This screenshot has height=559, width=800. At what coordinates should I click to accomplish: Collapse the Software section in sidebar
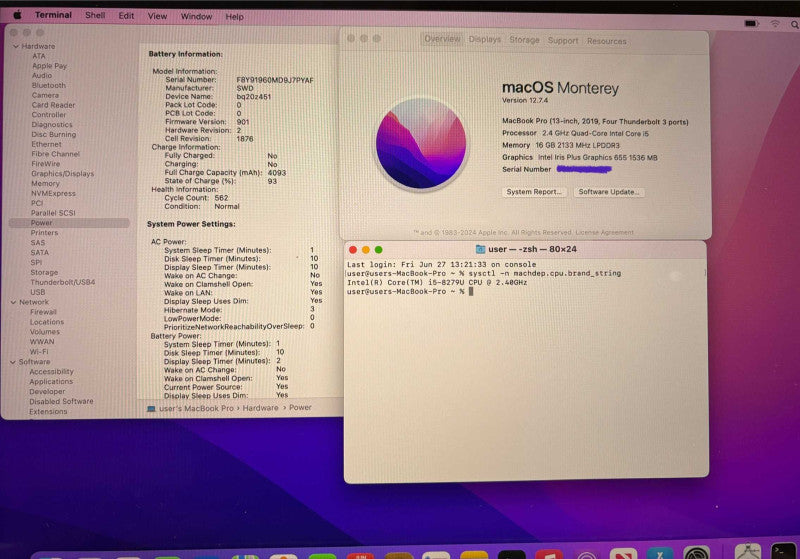tap(13, 362)
